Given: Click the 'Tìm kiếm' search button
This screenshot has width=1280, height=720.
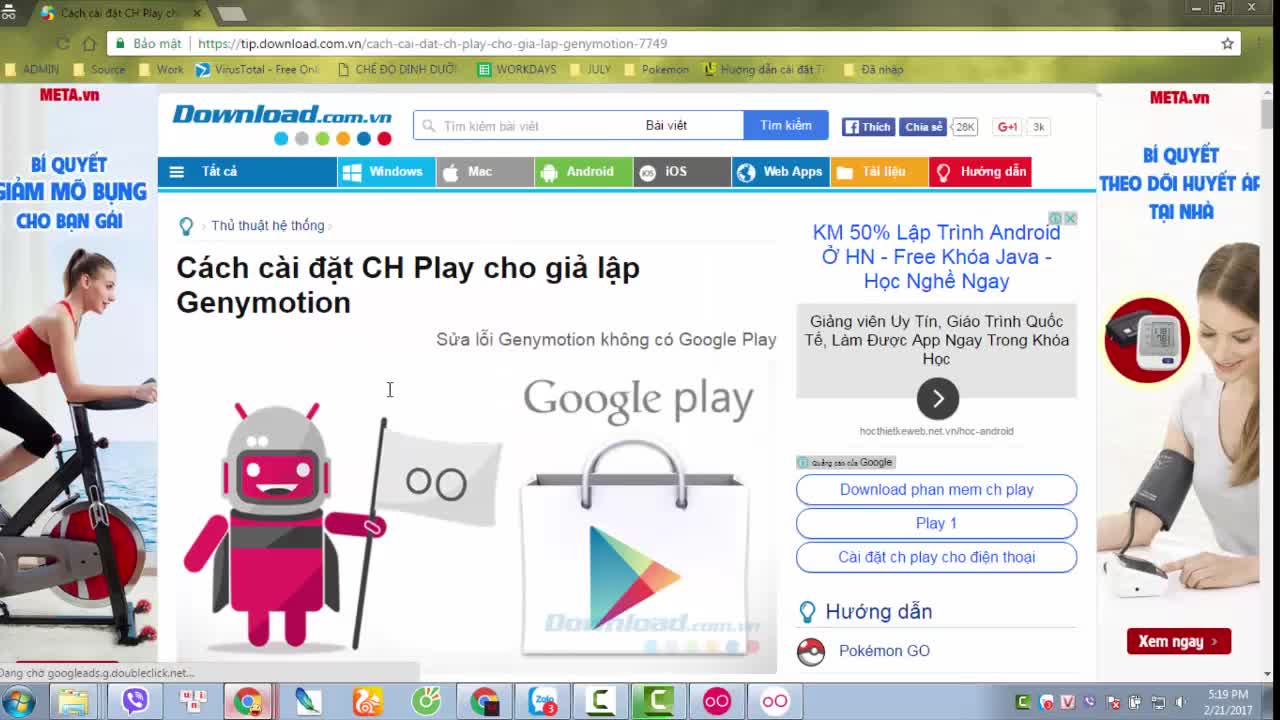Looking at the screenshot, I should pos(786,126).
